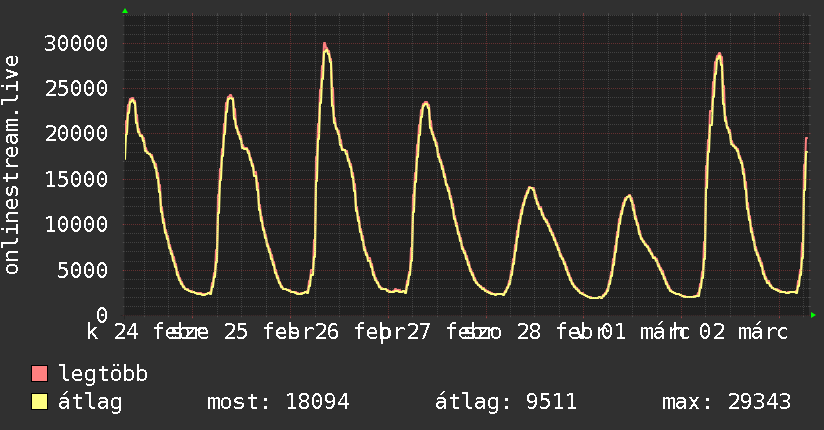
Task: Select the 'átlag' legend label next to yellow swatch
Action: [90, 402]
